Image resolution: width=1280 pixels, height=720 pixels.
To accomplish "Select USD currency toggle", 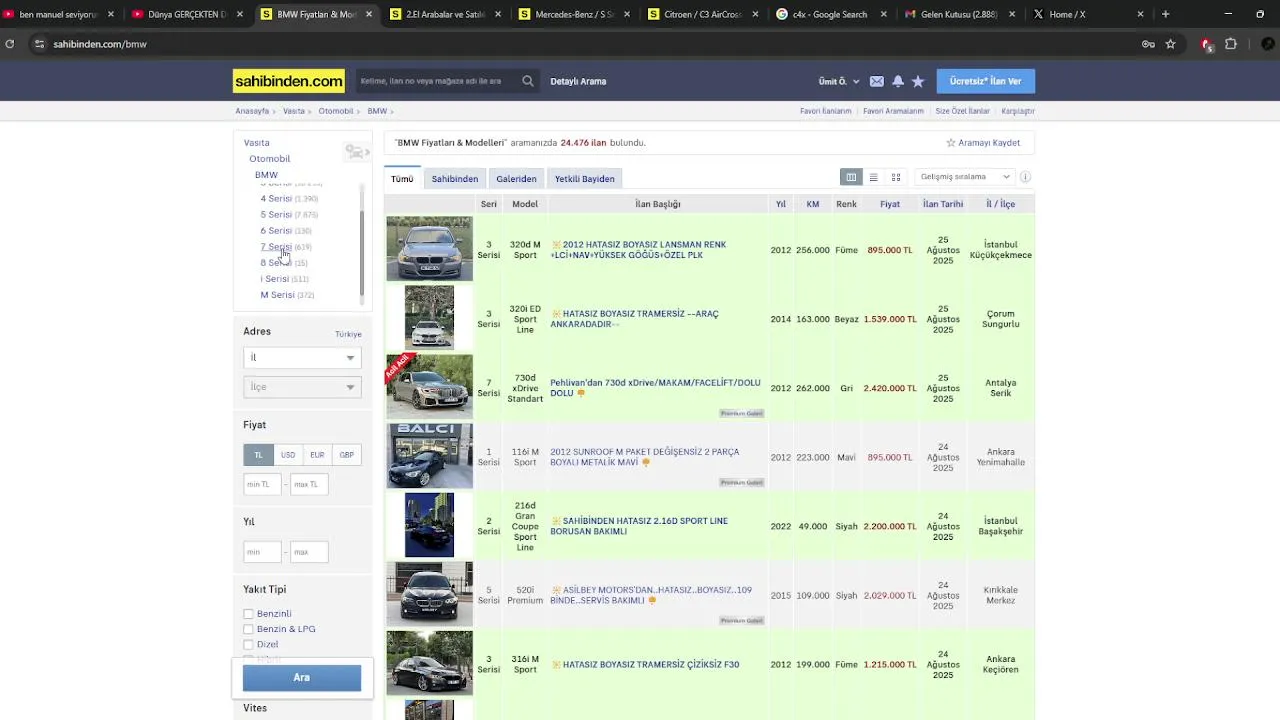I will [288, 455].
